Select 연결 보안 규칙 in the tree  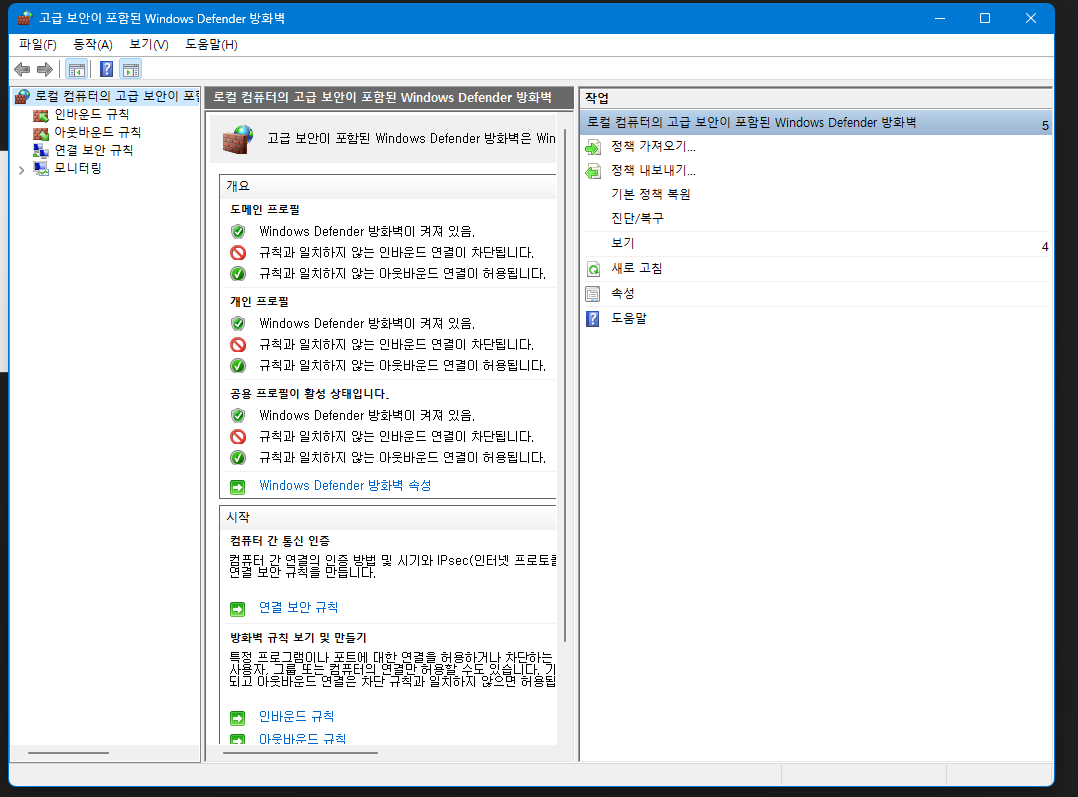tap(94, 150)
